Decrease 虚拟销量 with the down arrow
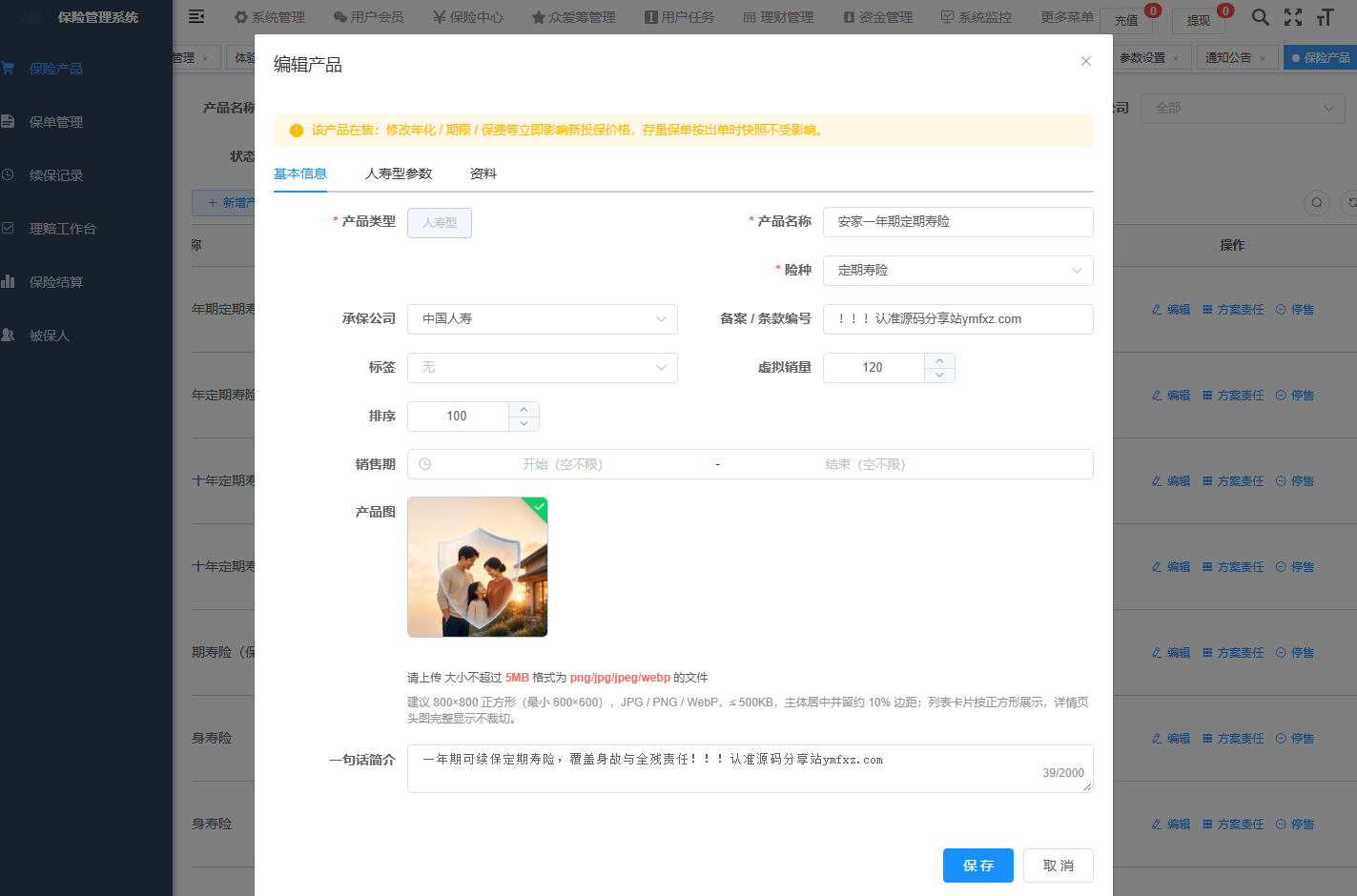Image resolution: width=1357 pixels, height=896 pixels. 939,375
